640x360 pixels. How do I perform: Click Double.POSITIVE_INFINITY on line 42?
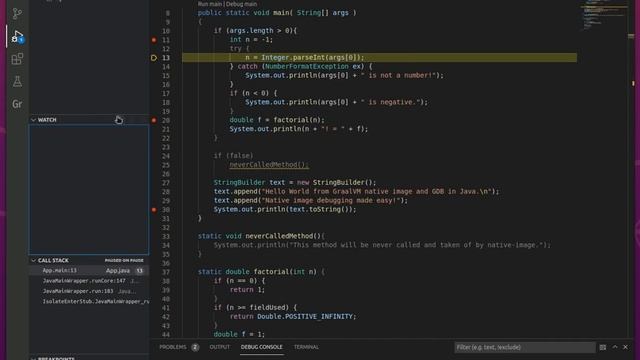coord(304,316)
